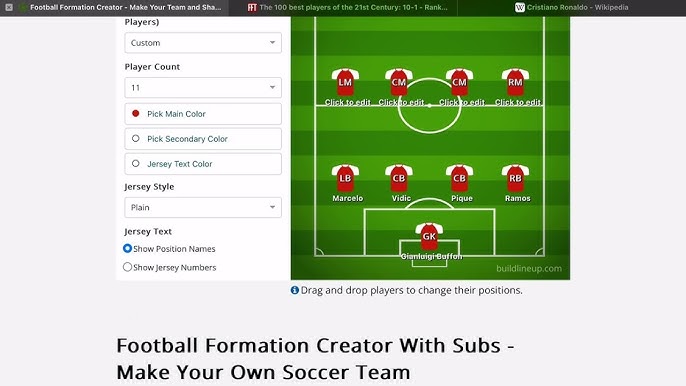
Task: Select the LB jersey above Marcelo
Action: pos(345,178)
